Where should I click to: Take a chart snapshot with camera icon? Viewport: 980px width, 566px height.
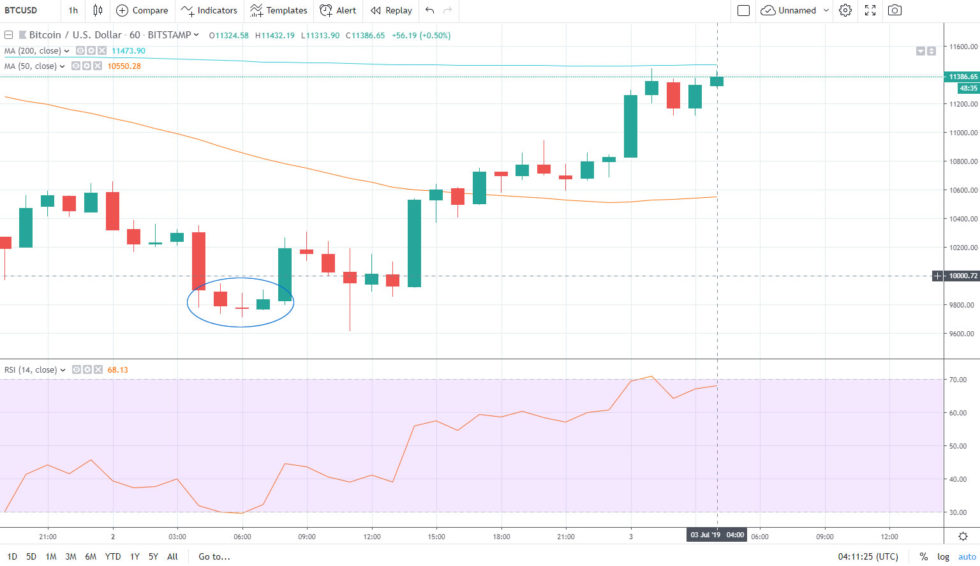[895, 10]
